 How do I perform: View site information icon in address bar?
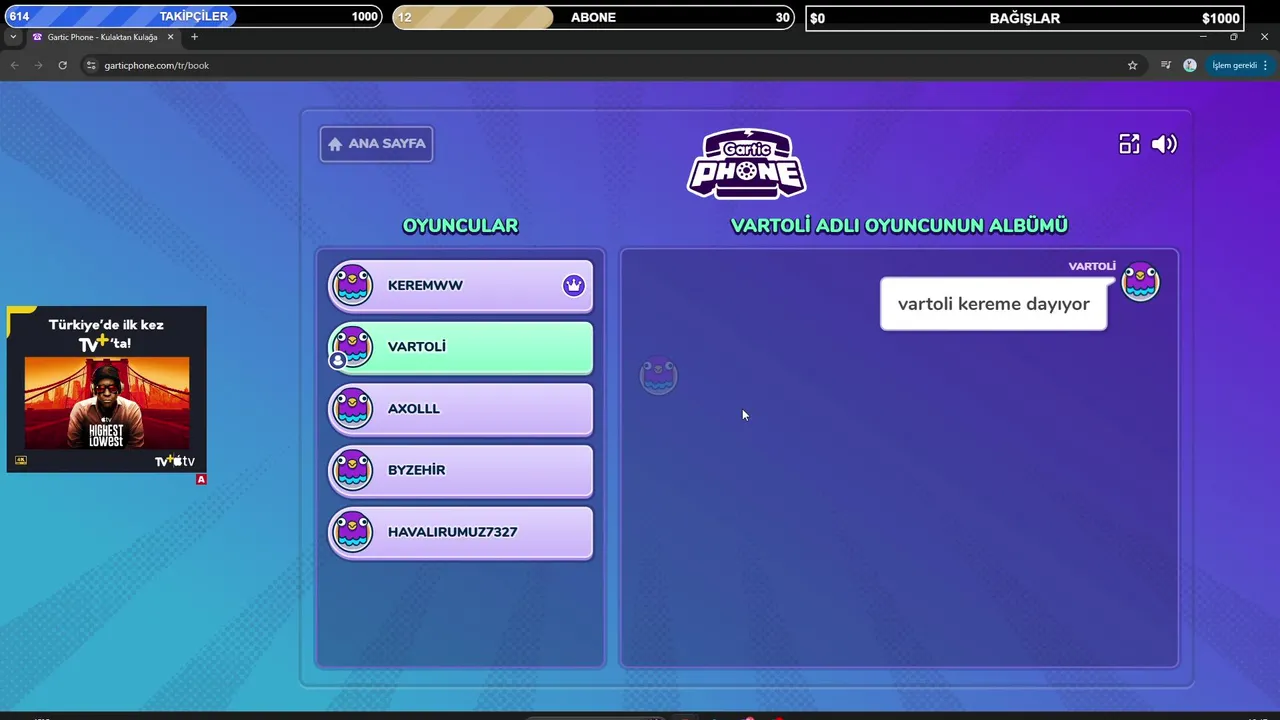(91, 65)
